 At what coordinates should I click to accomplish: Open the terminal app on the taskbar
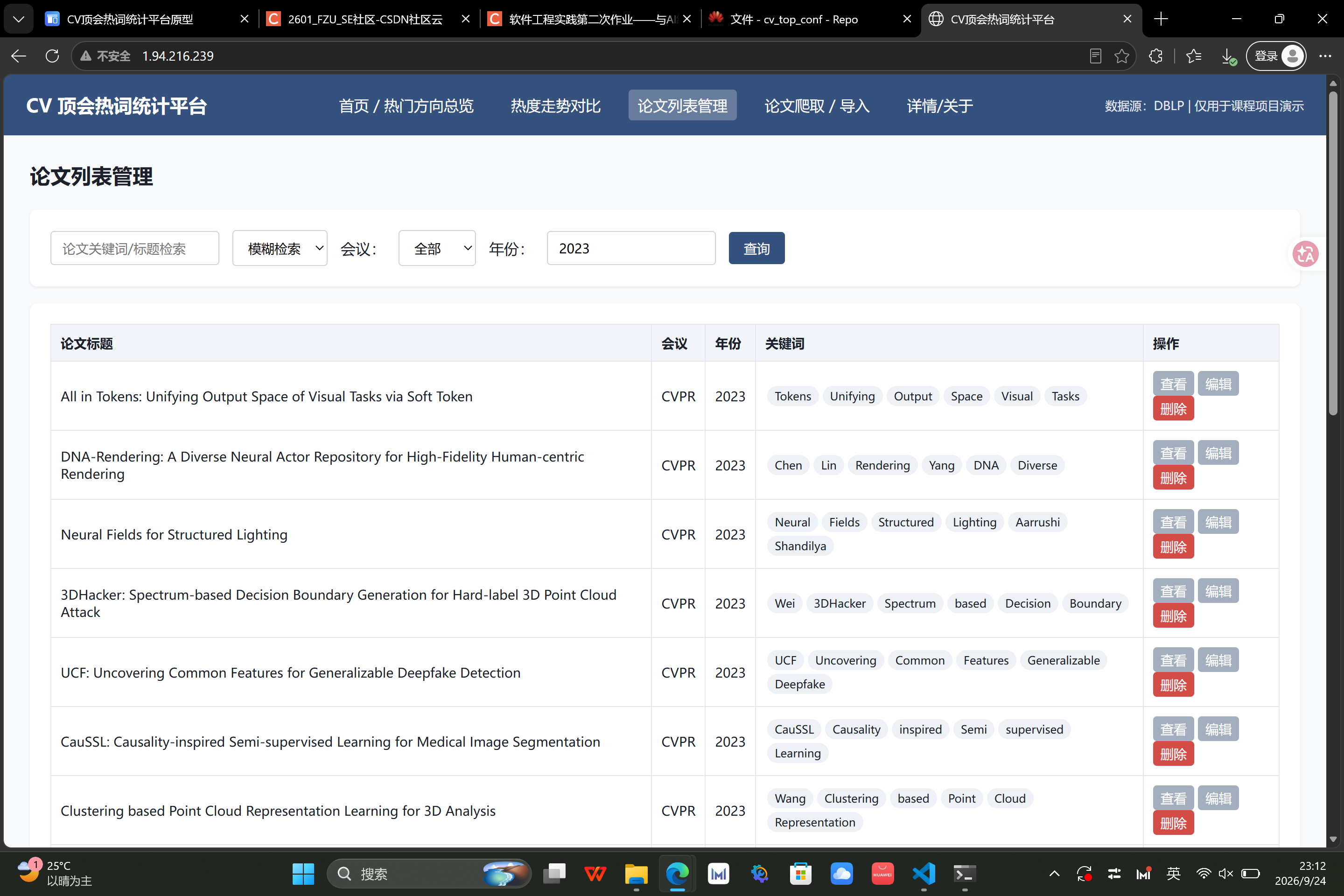(965, 873)
